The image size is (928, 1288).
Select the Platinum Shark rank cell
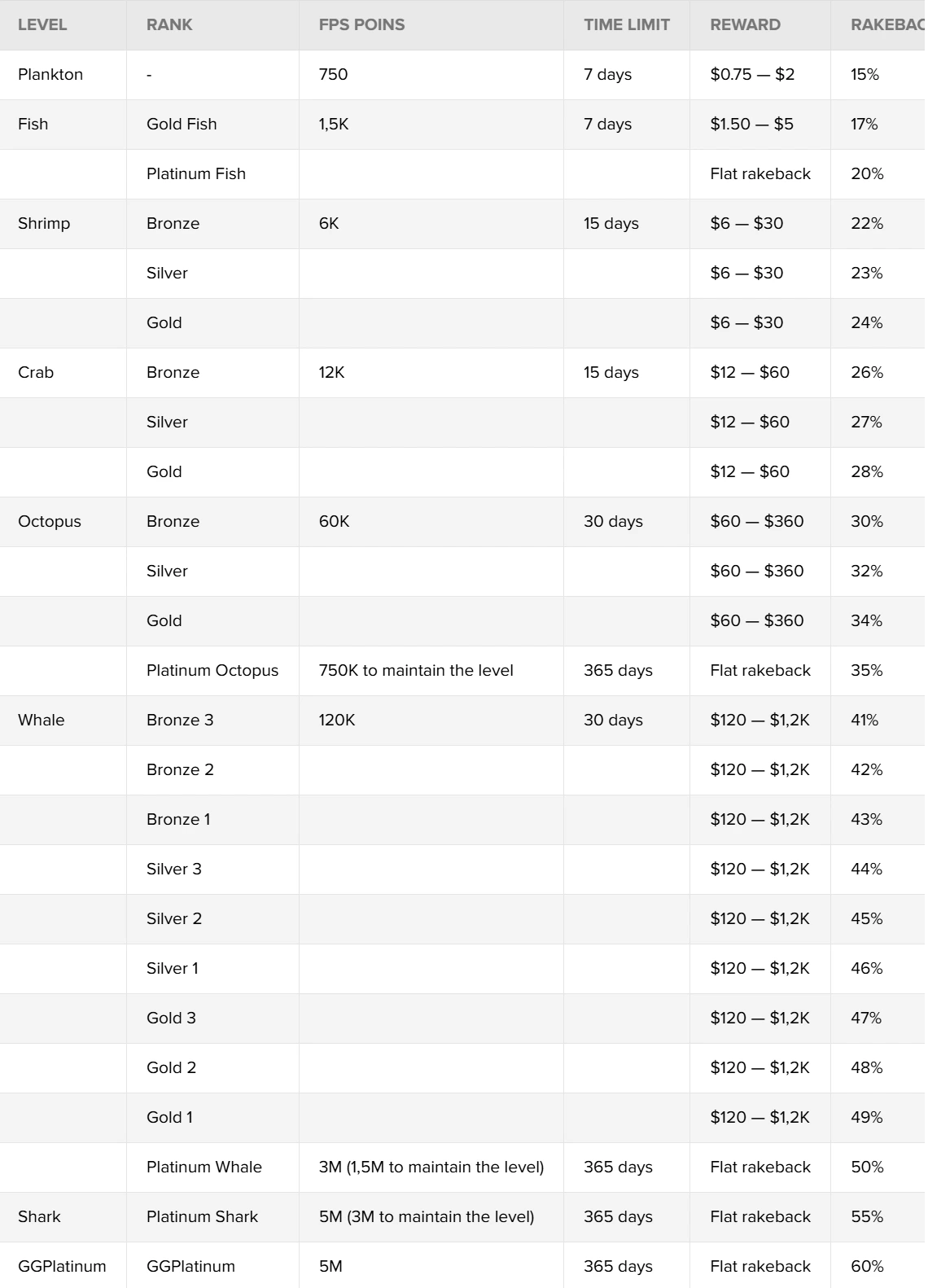point(202,1216)
